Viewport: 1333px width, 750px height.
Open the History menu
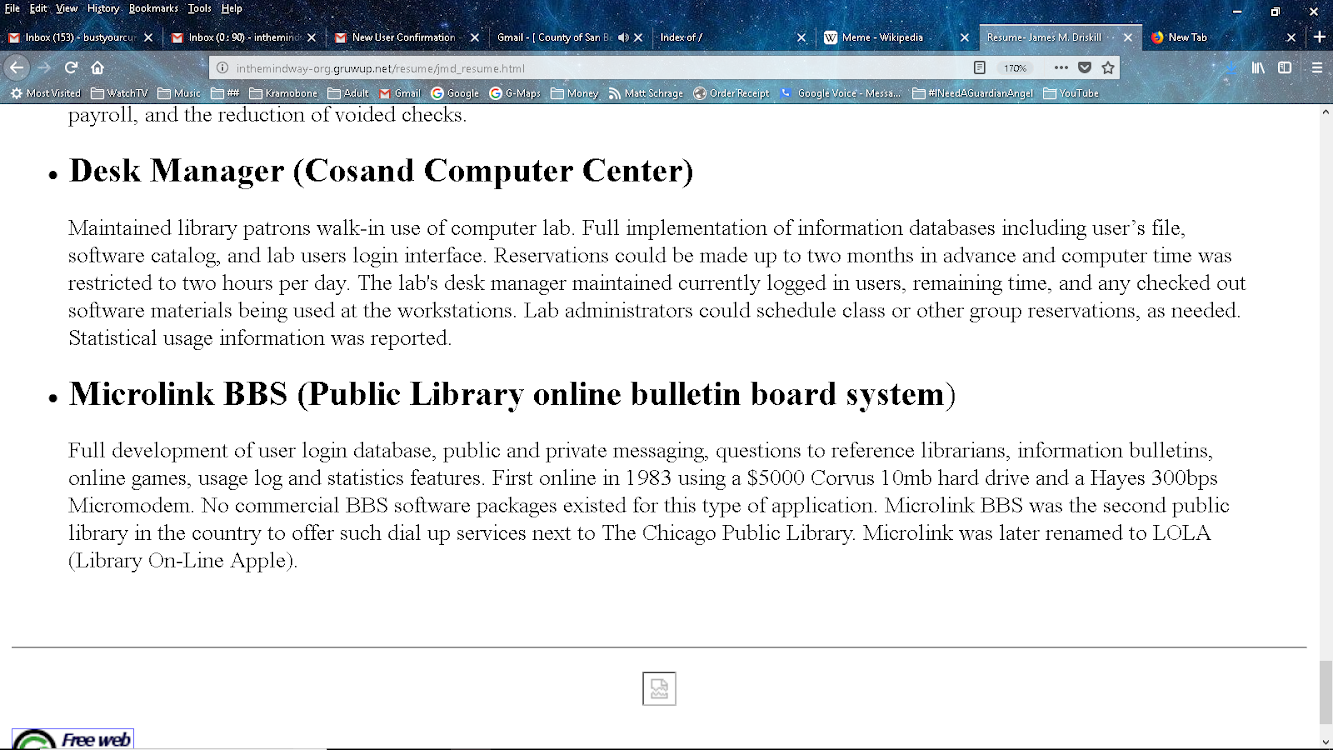[103, 8]
